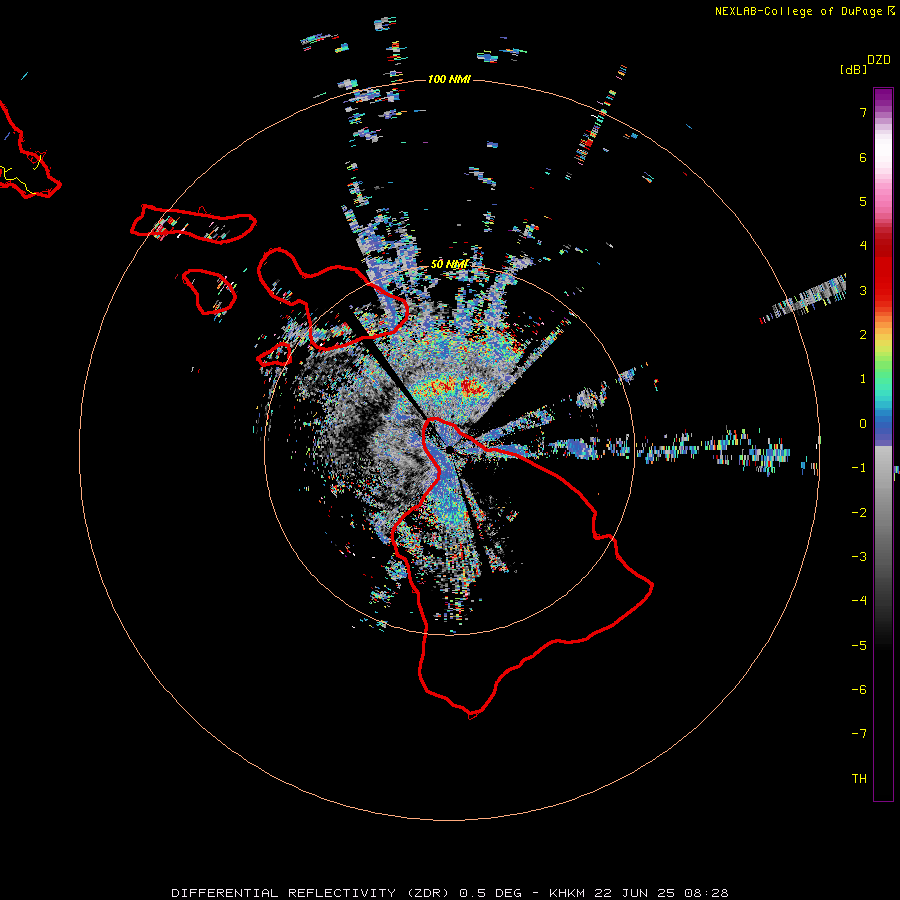Click the [dB] unit label

[854, 69]
